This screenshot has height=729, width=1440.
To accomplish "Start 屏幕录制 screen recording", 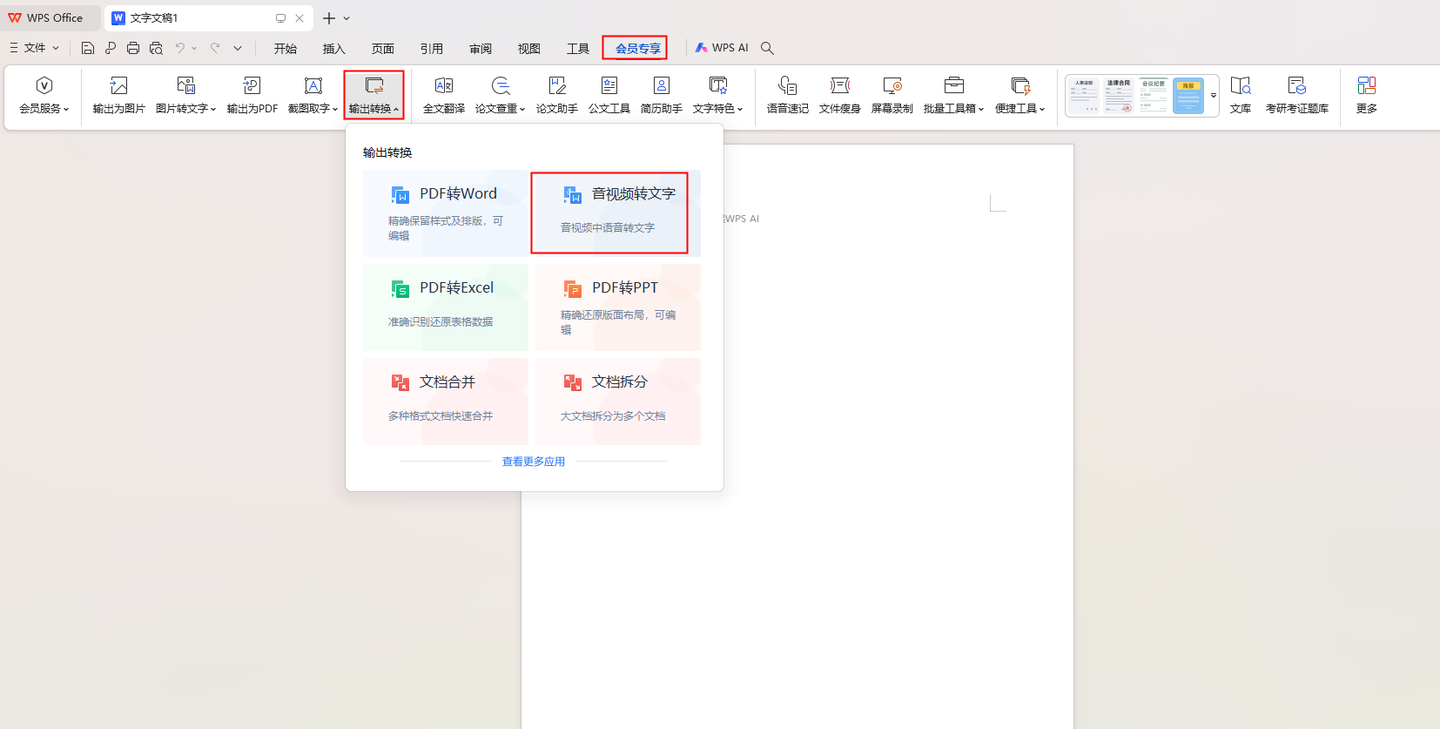I will pyautogui.click(x=892, y=96).
